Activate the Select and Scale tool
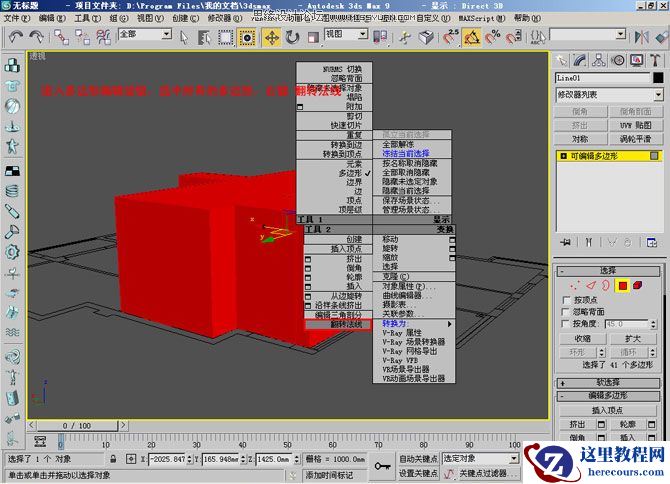670x484 pixels. (x=313, y=38)
